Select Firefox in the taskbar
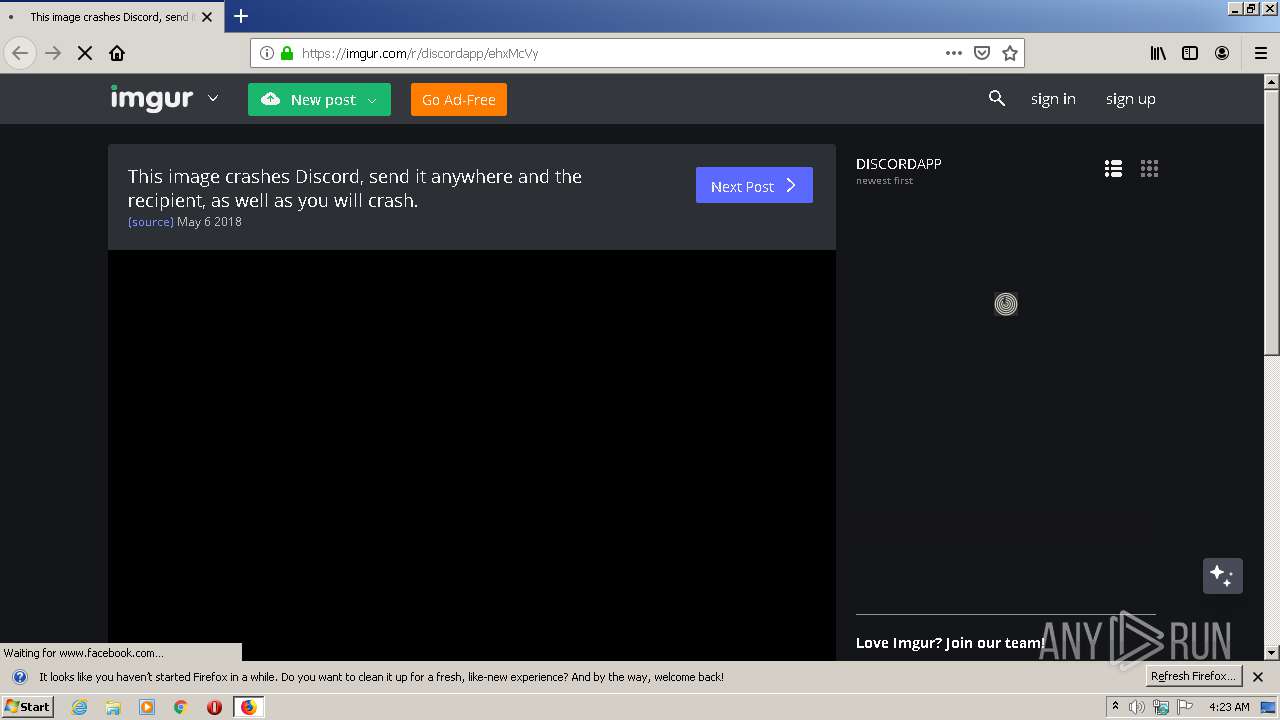The width and height of the screenshot is (1280, 720). point(248,707)
